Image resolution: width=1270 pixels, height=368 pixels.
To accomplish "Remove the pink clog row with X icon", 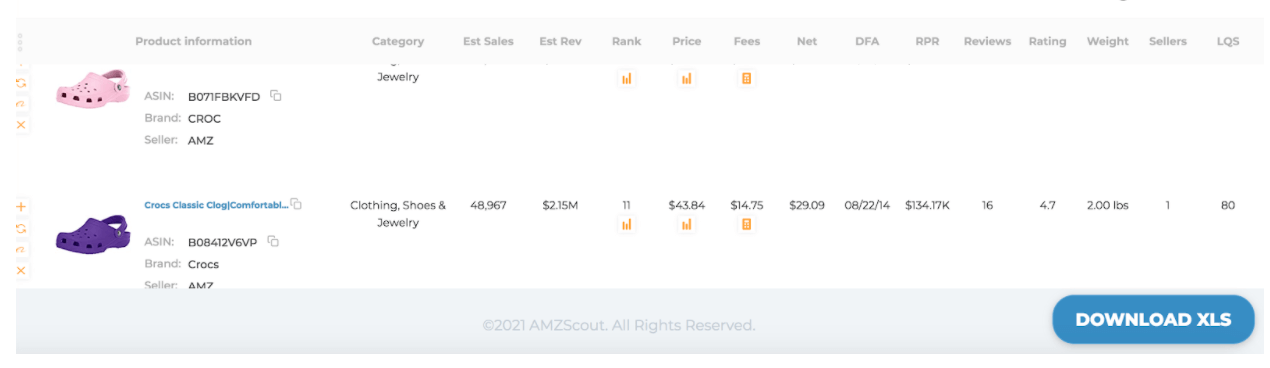I will click(21, 124).
